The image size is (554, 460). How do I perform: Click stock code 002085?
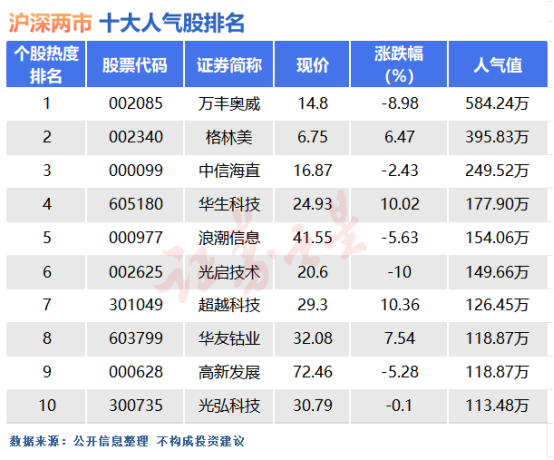[136, 104]
